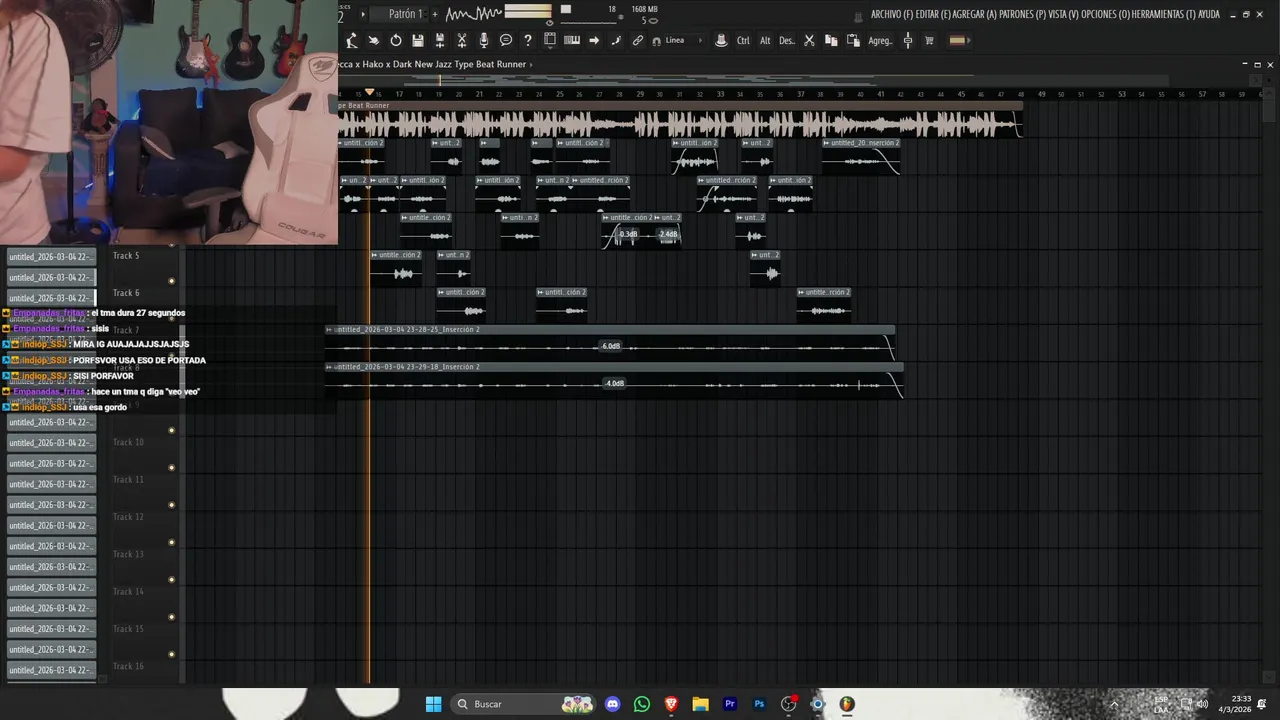Toggle mute dot between Track 13 and Track 14
Image resolution: width=1280 pixels, height=720 pixels.
(x=171, y=580)
